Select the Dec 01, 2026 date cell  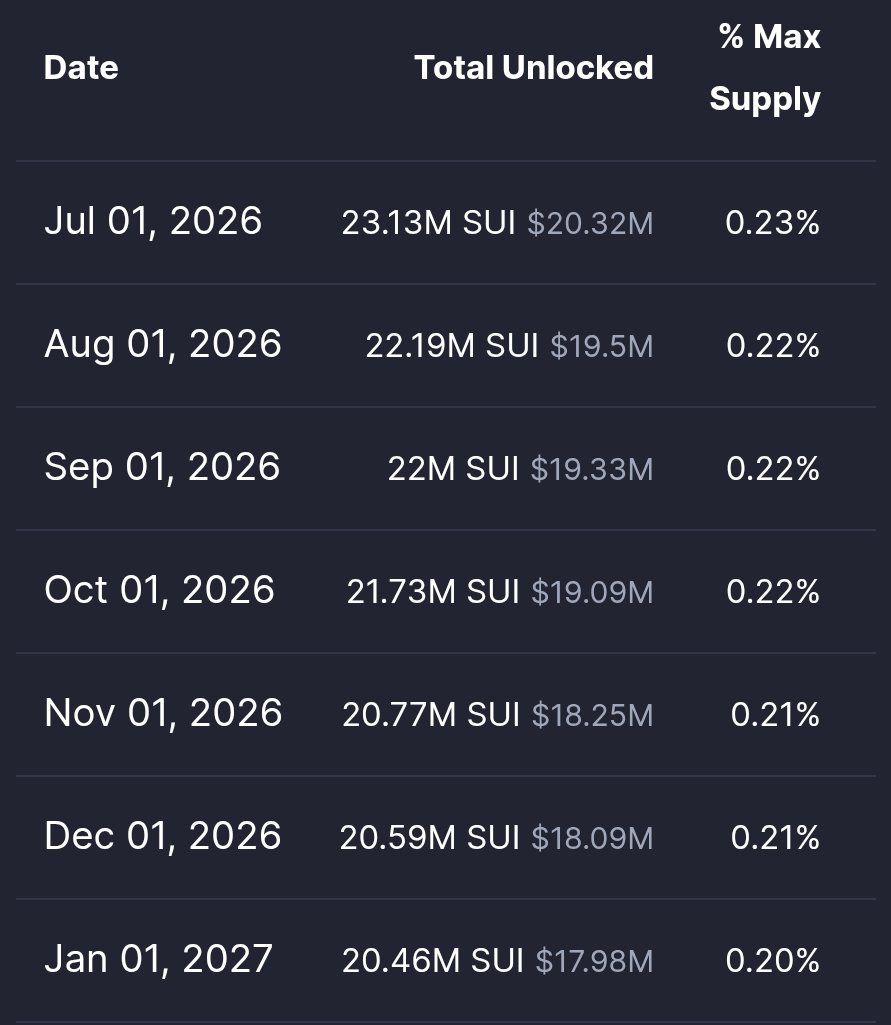tap(163, 836)
